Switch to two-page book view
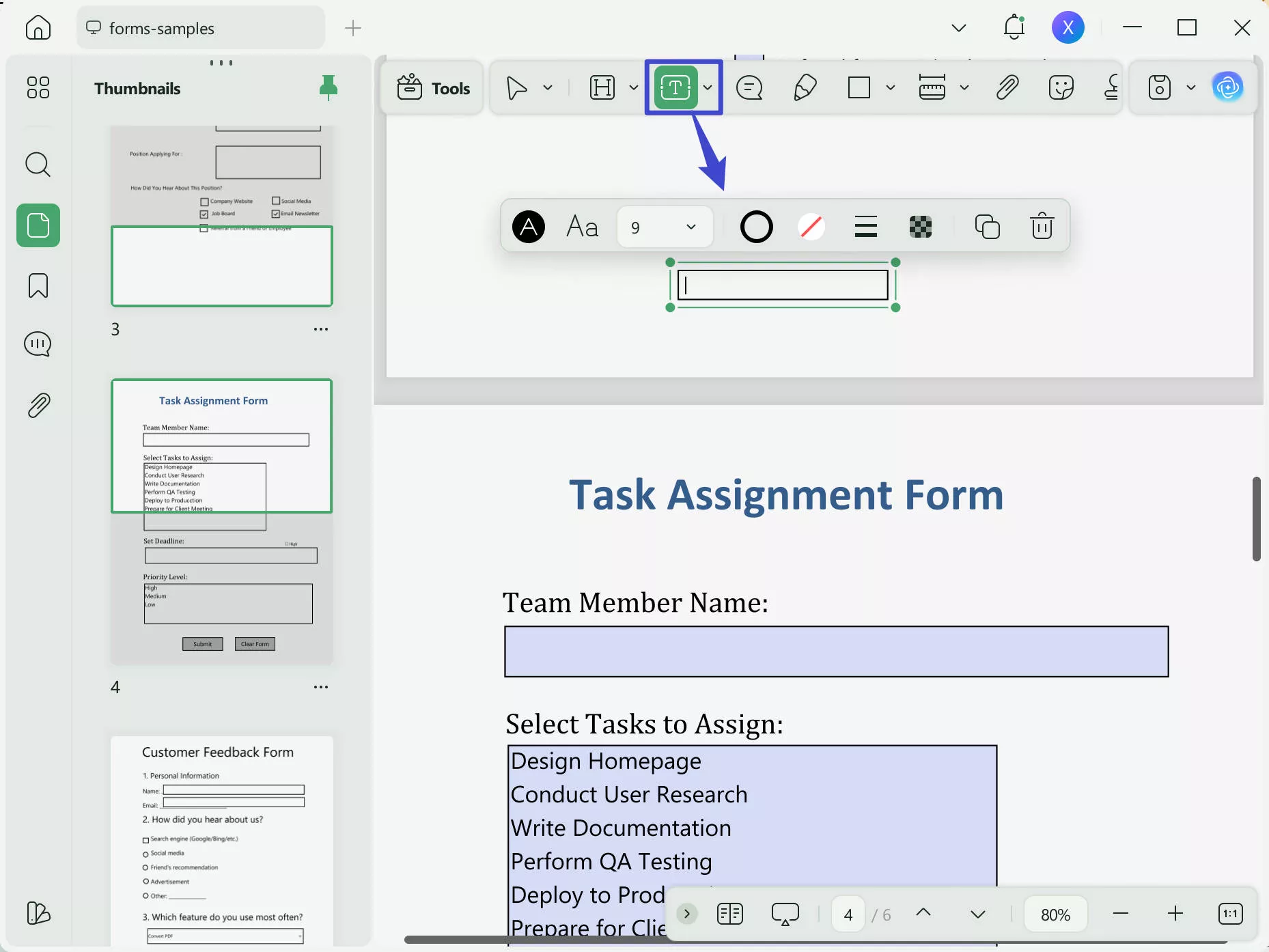This screenshot has height=952, width=1269. [729, 914]
